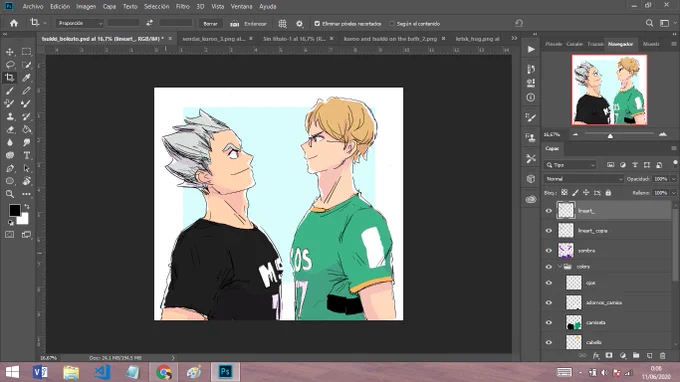The width and height of the screenshot is (680, 382).
Task: Open crop settings gear icon
Action: click(x=300, y=24)
